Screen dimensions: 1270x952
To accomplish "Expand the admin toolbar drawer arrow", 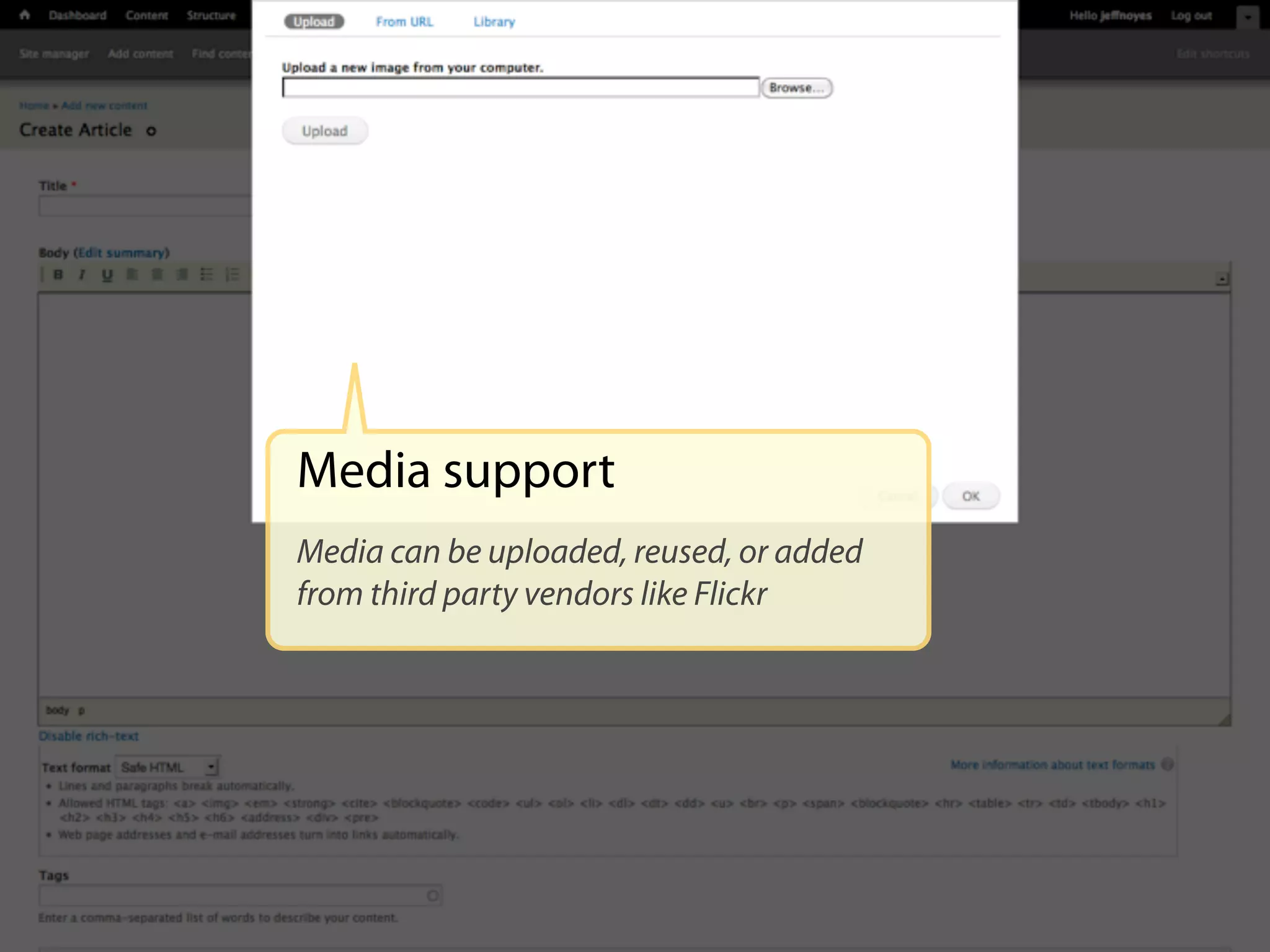I will tap(1247, 17).
